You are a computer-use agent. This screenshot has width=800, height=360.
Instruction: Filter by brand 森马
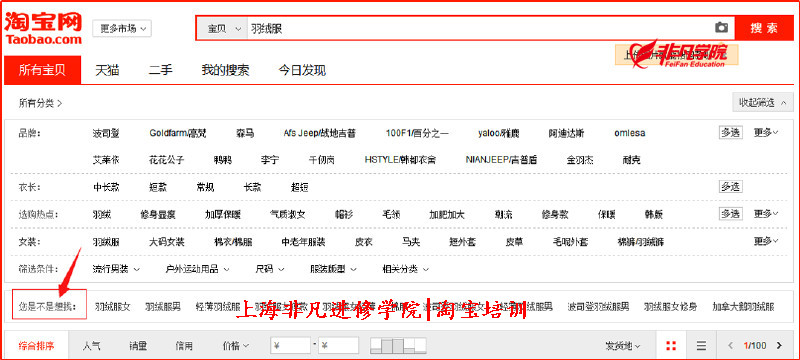(x=245, y=134)
